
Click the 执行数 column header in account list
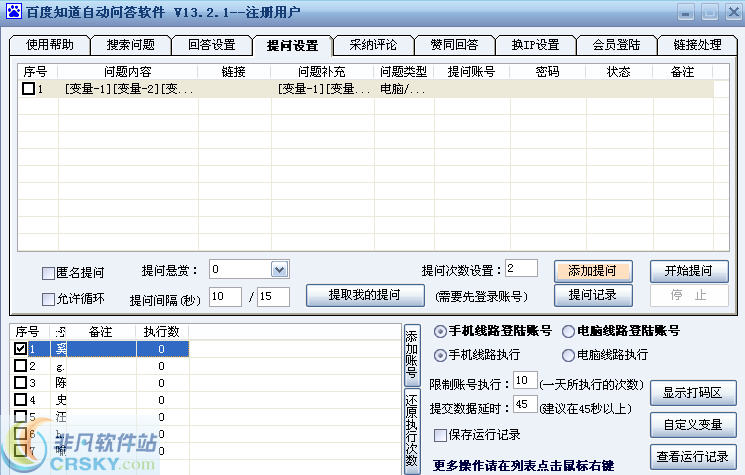tap(162, 332)
